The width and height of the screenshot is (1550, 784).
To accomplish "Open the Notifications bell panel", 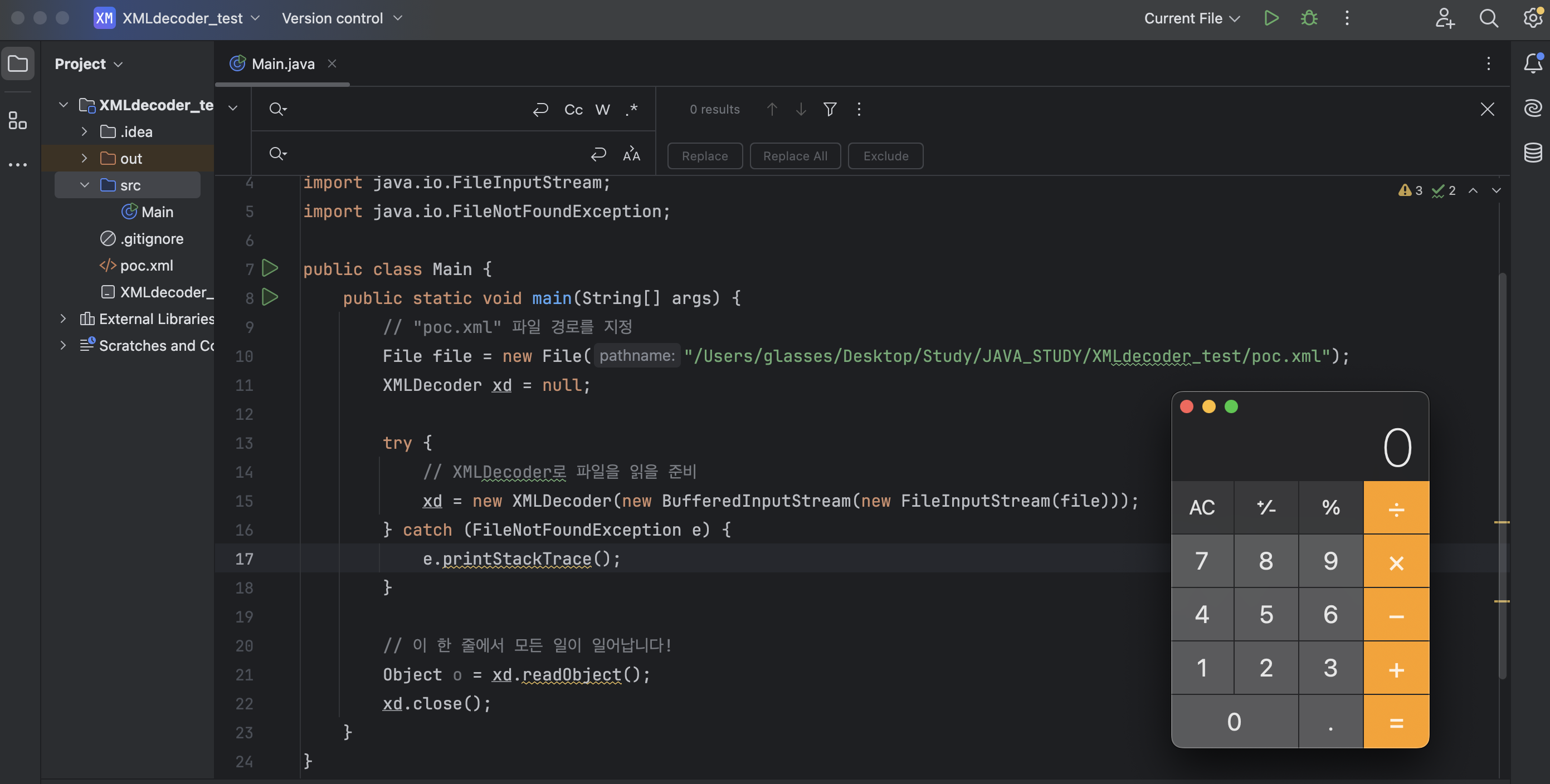I will tap(1532, 63).
